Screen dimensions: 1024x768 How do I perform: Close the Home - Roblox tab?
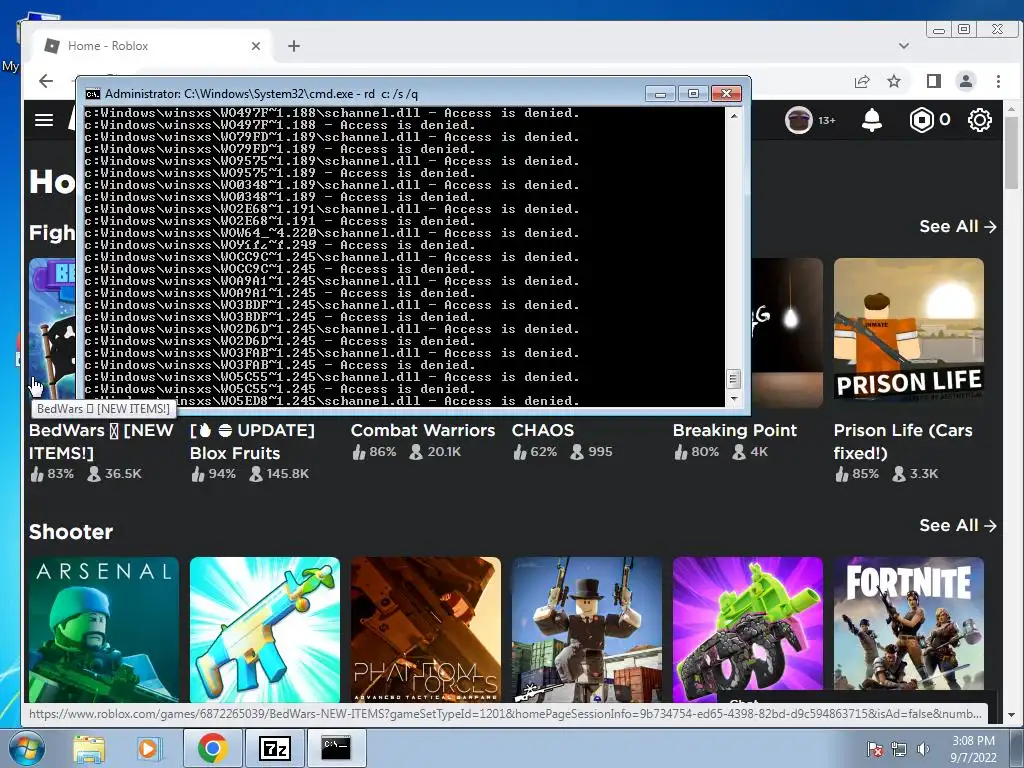(256, 46)
